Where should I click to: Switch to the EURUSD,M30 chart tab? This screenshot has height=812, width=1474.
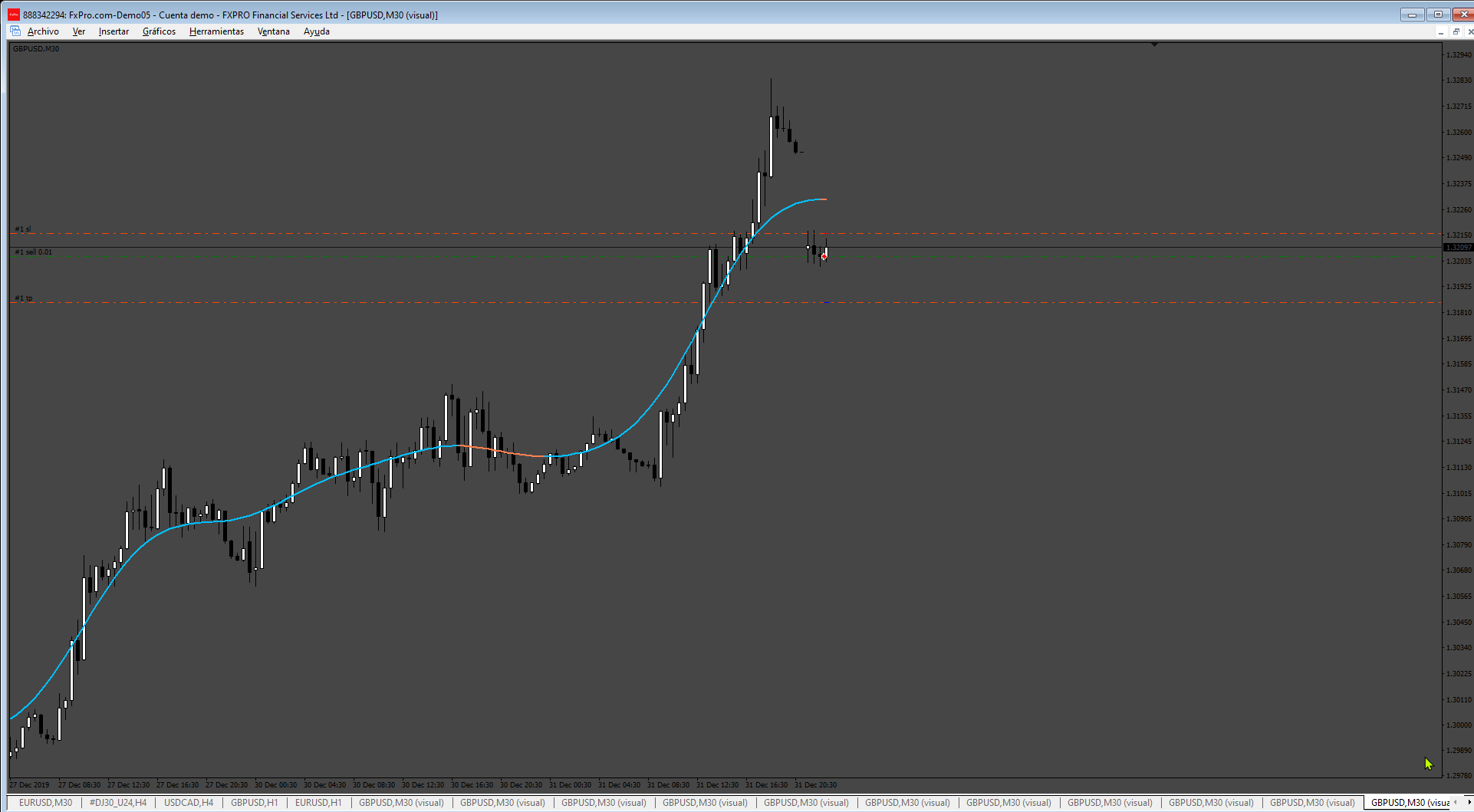[x=45, y=803]
